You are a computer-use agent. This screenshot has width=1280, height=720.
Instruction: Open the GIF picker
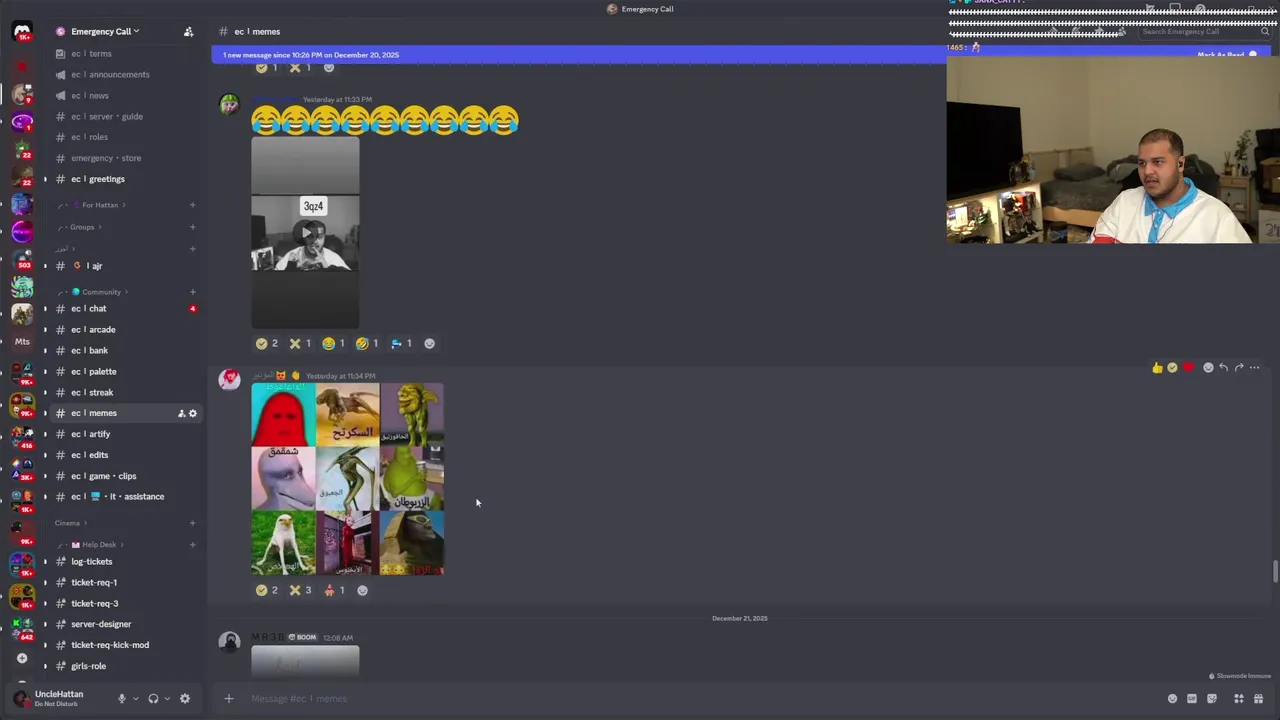(1192, 698)
